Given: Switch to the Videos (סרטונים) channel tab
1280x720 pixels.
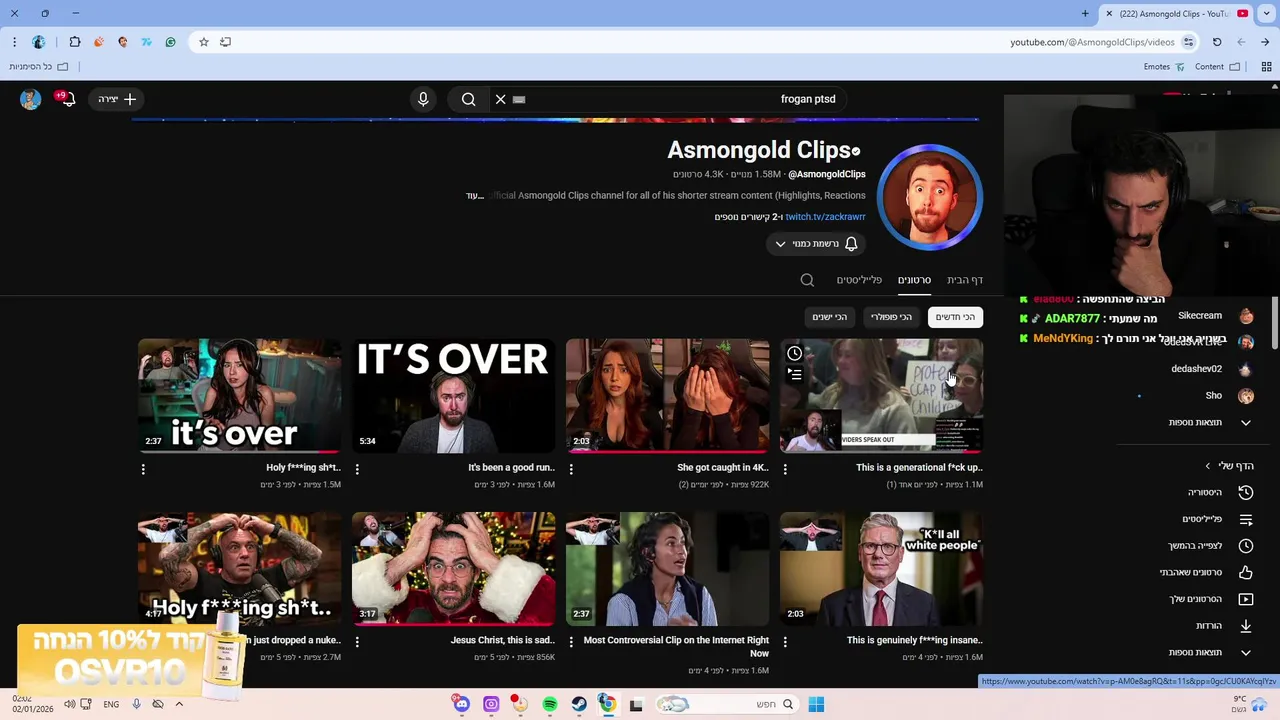Looking at the screenshot, I should (x=914, y=280).
